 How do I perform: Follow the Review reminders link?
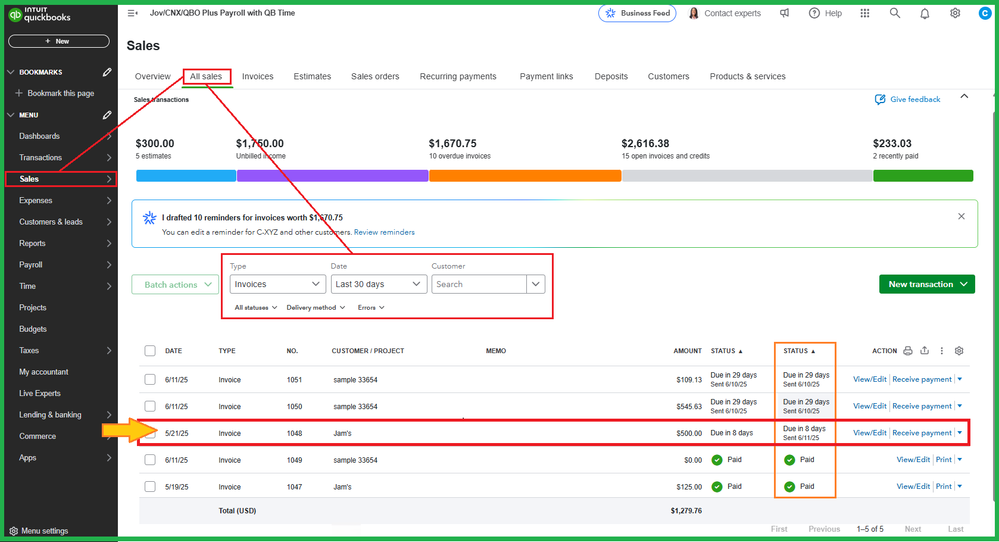384,232
